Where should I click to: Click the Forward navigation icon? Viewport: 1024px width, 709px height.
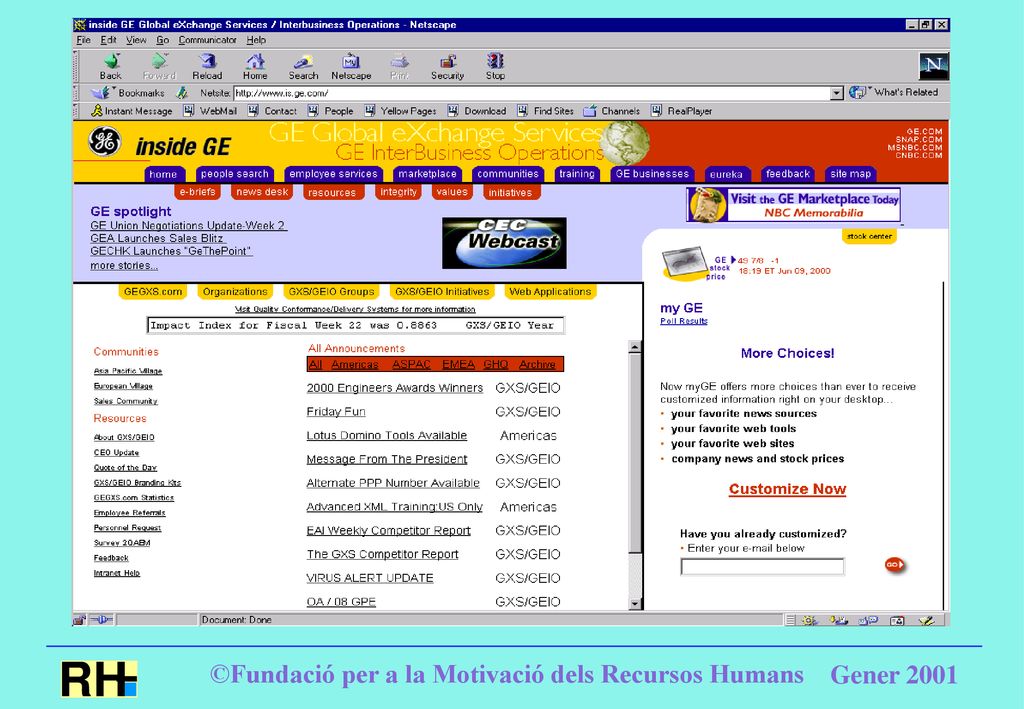coord(159,61)
